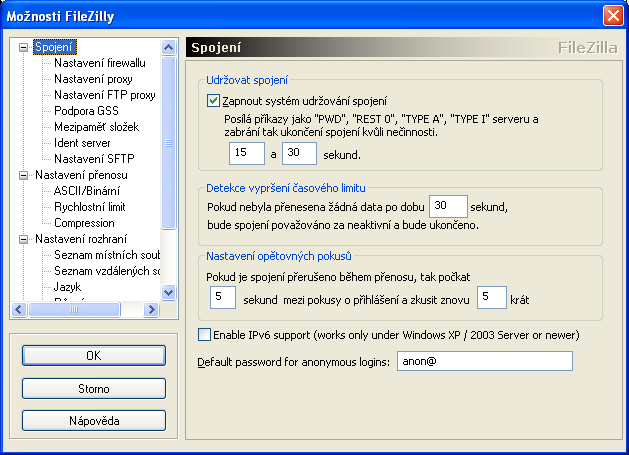
Task: Click the anonymous login password field
Action: pyautogui.click(x=484, y=361)
